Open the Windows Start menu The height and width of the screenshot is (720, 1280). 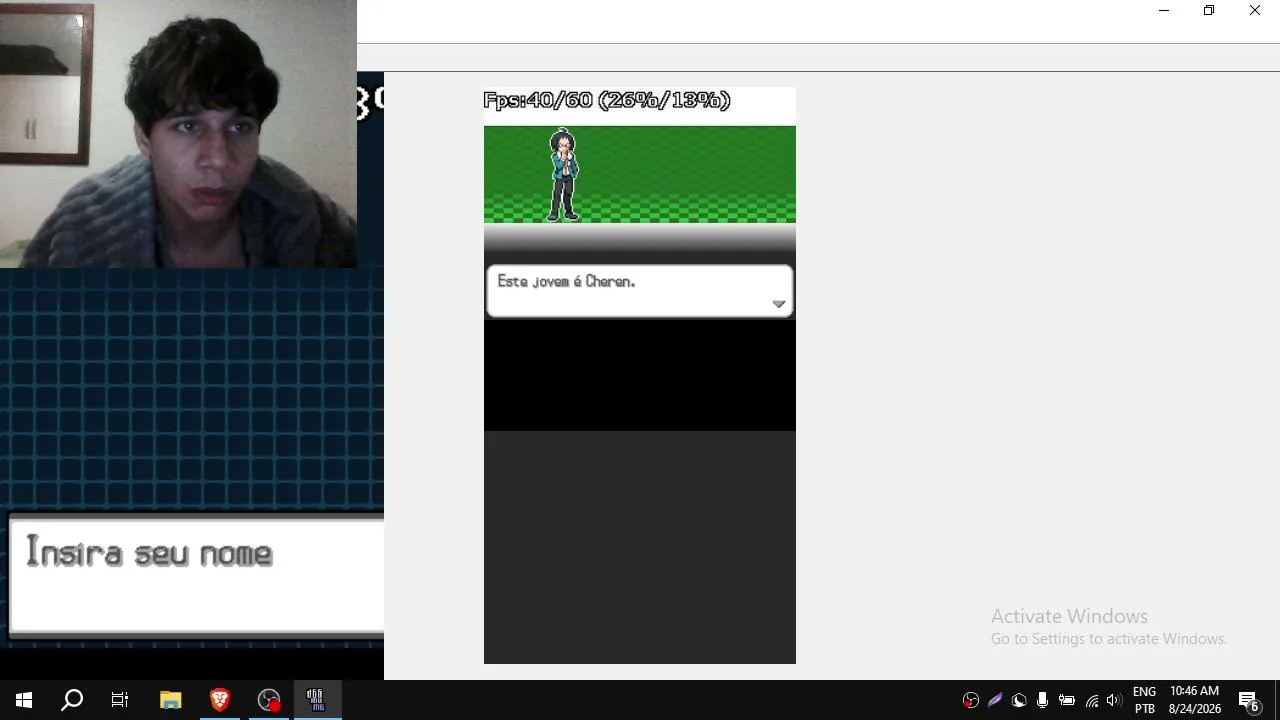pos(24,700)
